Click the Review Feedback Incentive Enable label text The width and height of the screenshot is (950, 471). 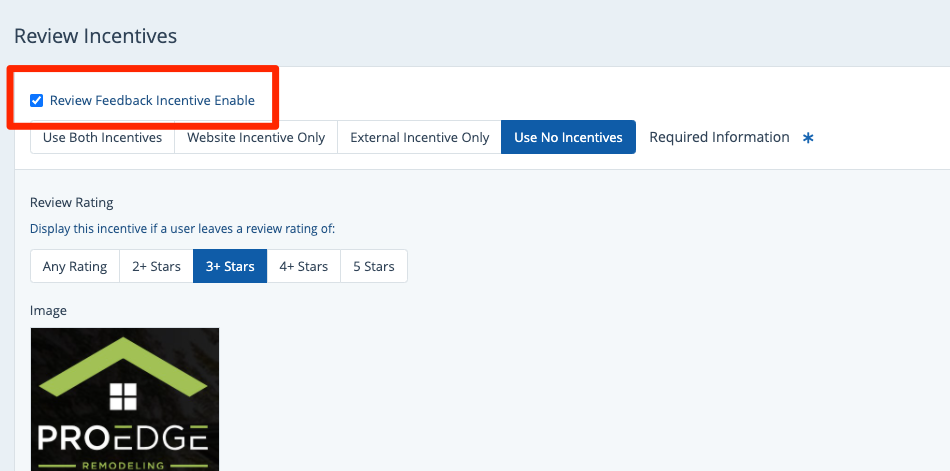pos(152,100)
